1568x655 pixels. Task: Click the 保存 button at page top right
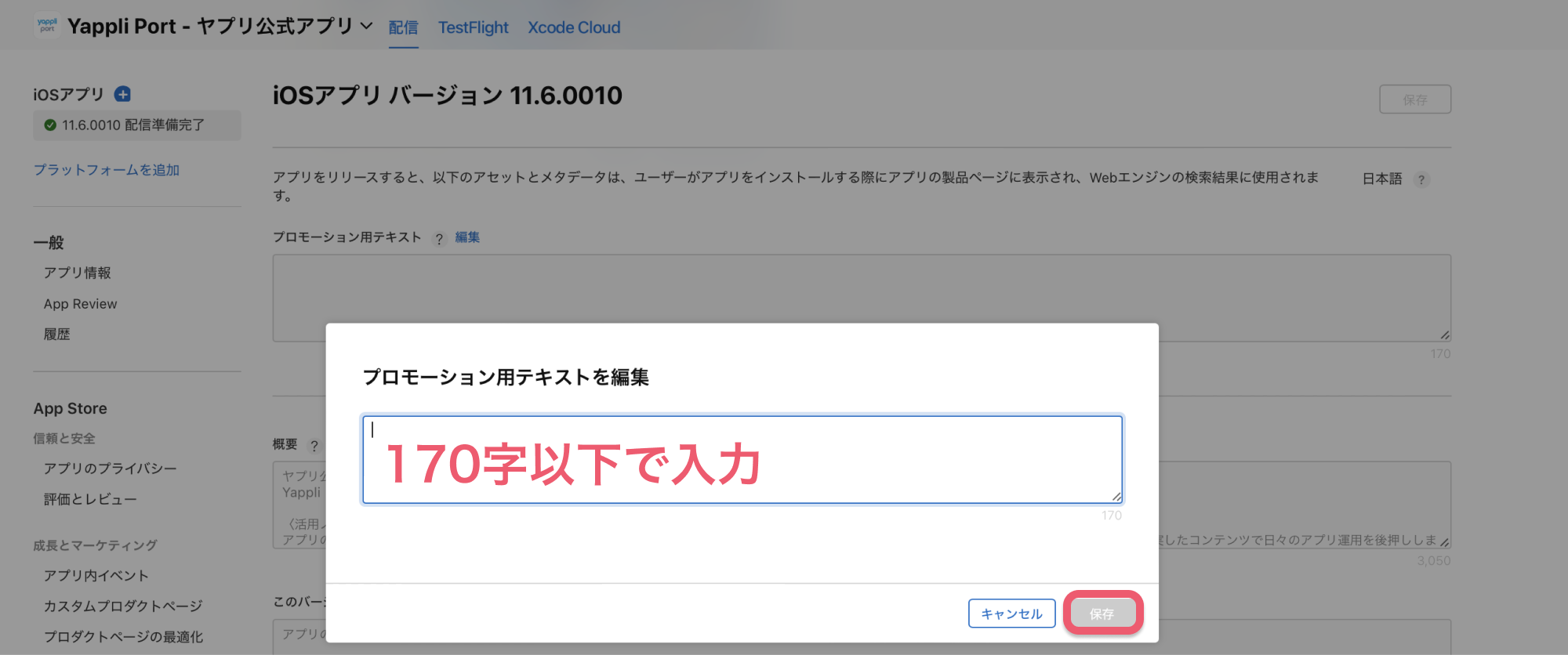[1415, 100]
